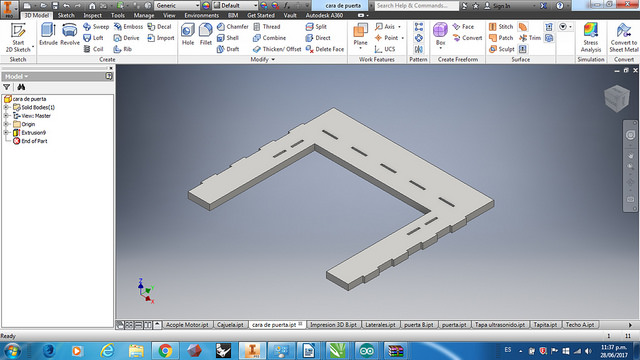Select the Delete Face tool
Image resolution: width=640 pixels, height=360 pixels.
[325, 49]
